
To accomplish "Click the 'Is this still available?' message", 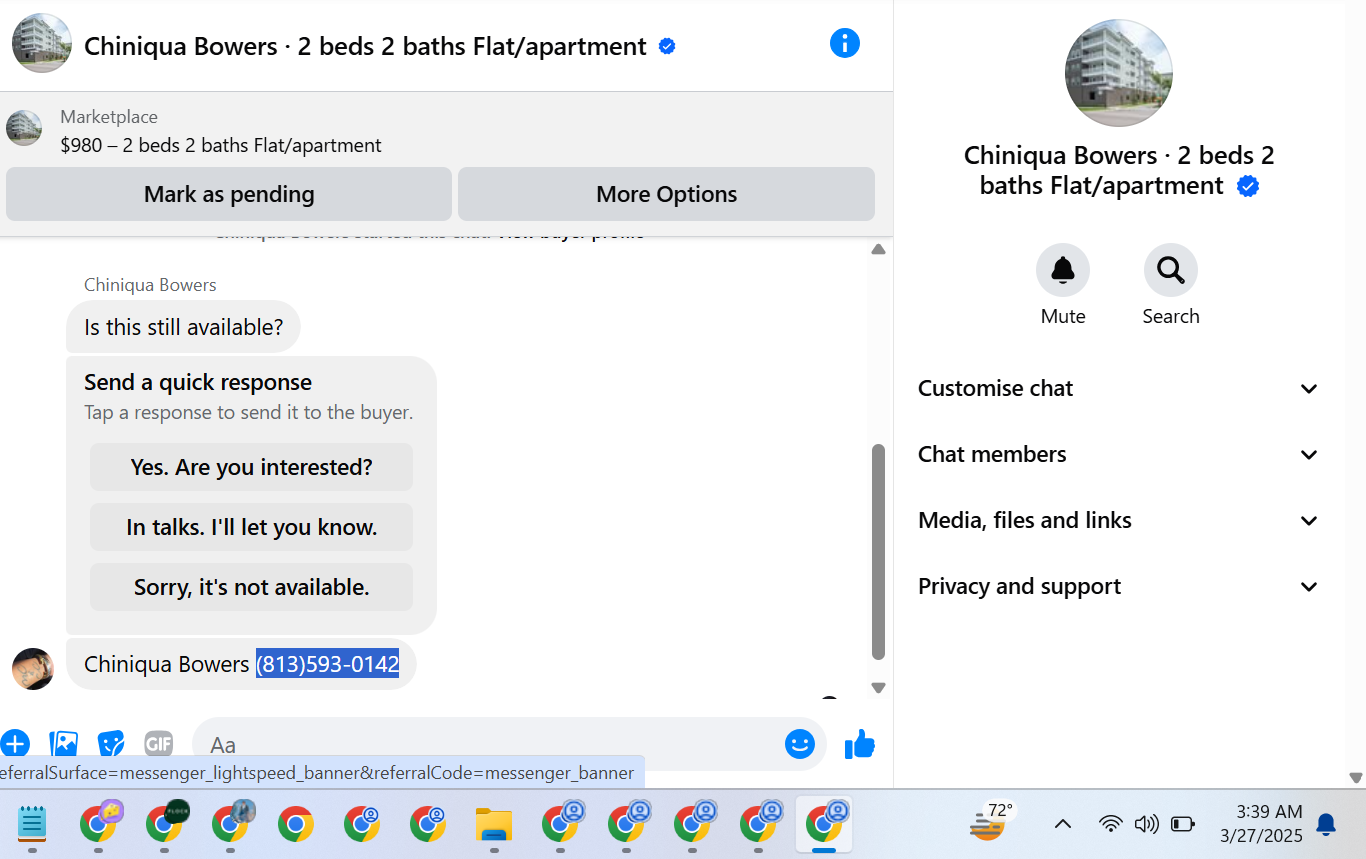I will pos(183,327).
